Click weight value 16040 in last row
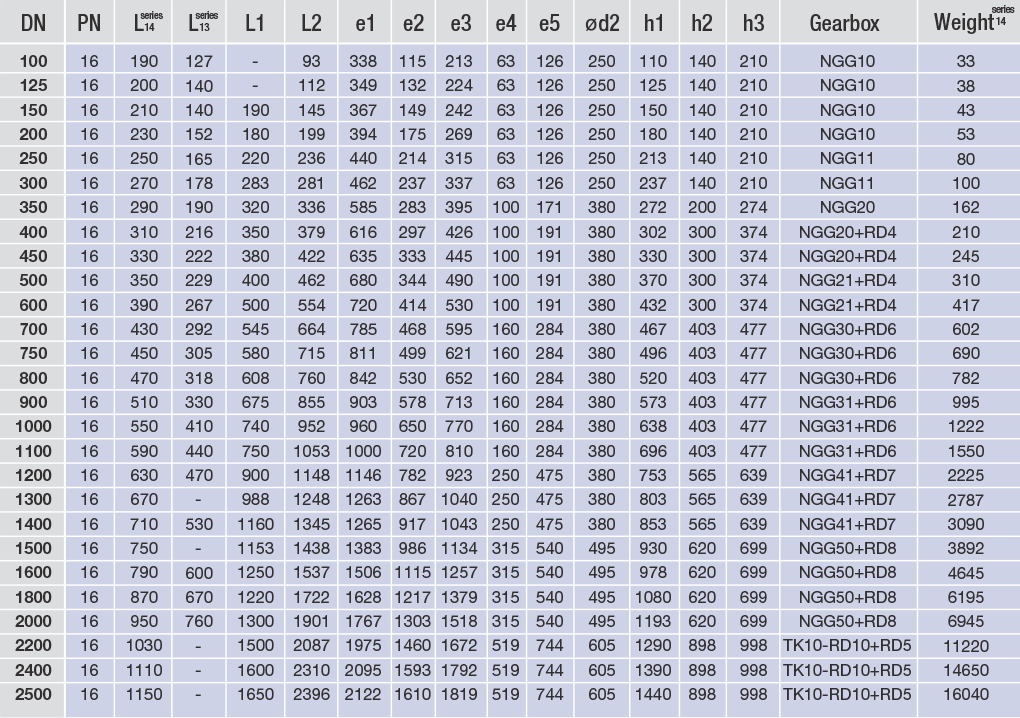Screen dimensions: 1020x718 click(x=965, y=693)
